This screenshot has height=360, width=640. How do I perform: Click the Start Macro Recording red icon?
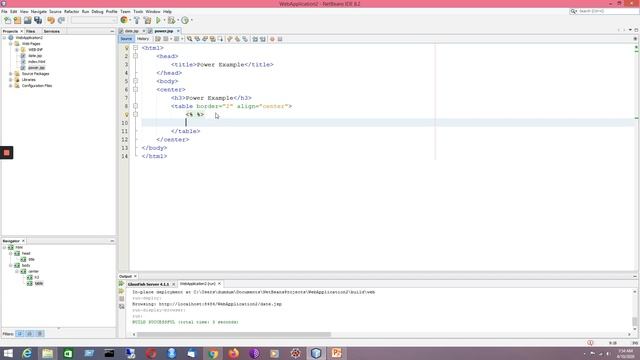tap(272, 39)
